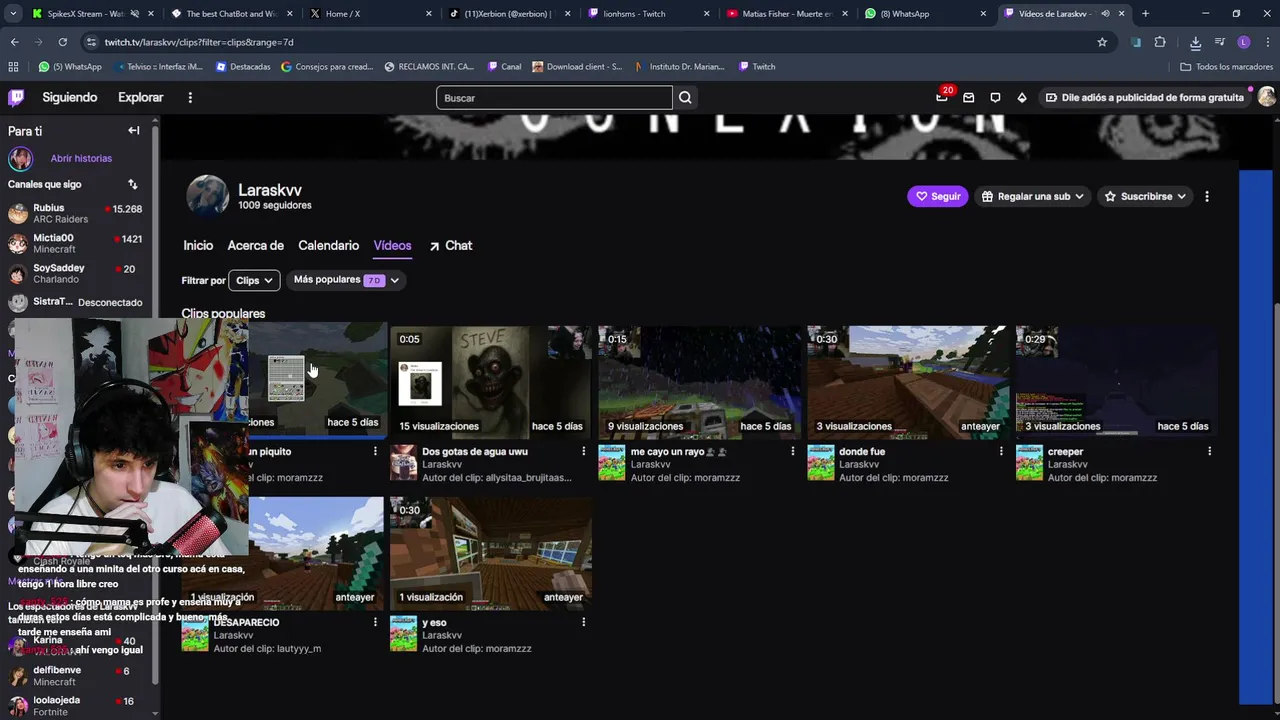Switch to the Acerca de tab
The height and width of the screenshot is (720, 1280).
click(255, 245)
